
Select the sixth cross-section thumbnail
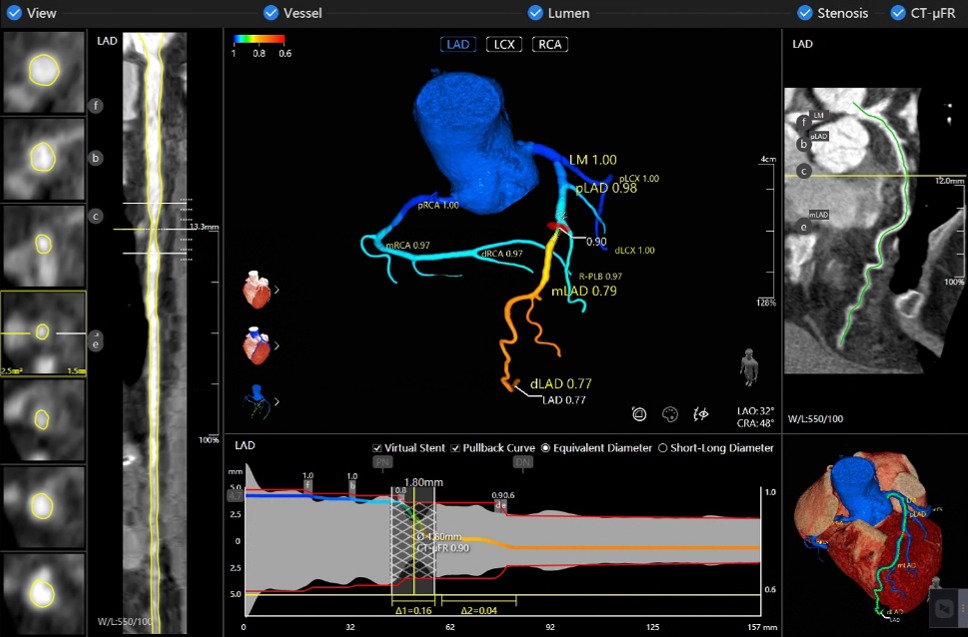point(44,507)
